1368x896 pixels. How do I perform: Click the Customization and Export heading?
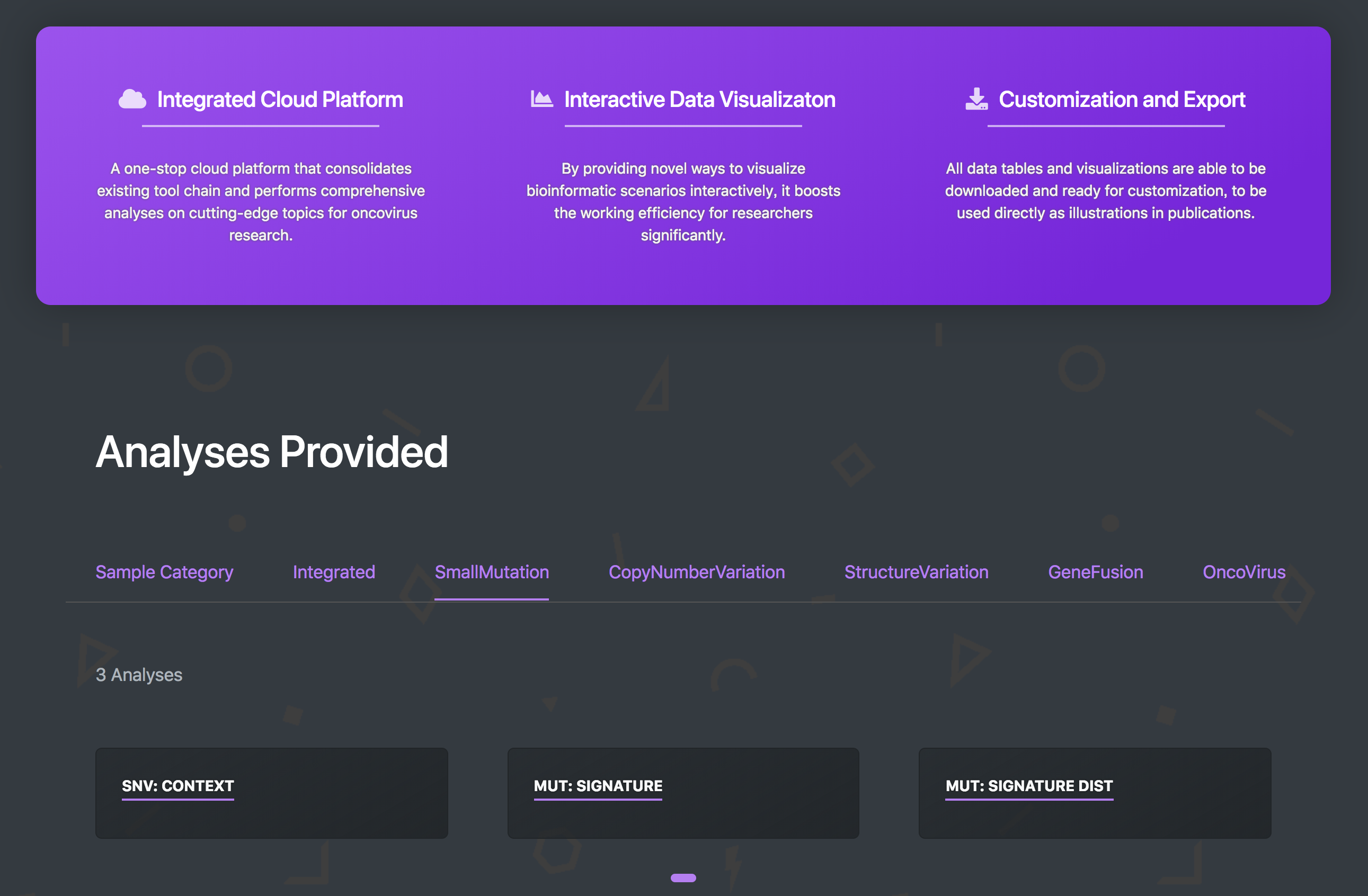pyautogui.click(x=1122, y=100)
